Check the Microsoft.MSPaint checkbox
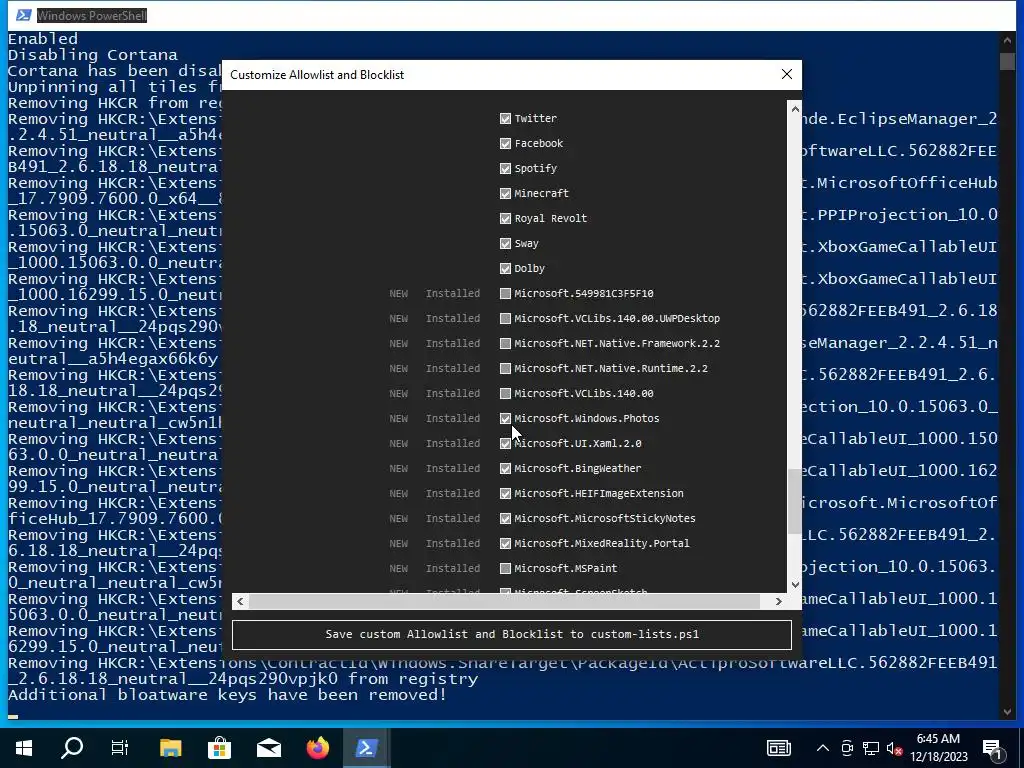Image resolution: width=1024 pixels, height=768 pixels. tap(505, 568)
